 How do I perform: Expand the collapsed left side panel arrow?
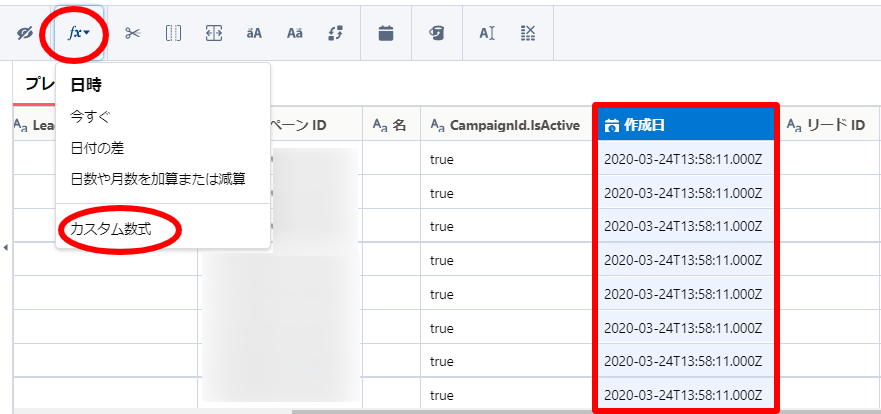[x=6, y=246]
